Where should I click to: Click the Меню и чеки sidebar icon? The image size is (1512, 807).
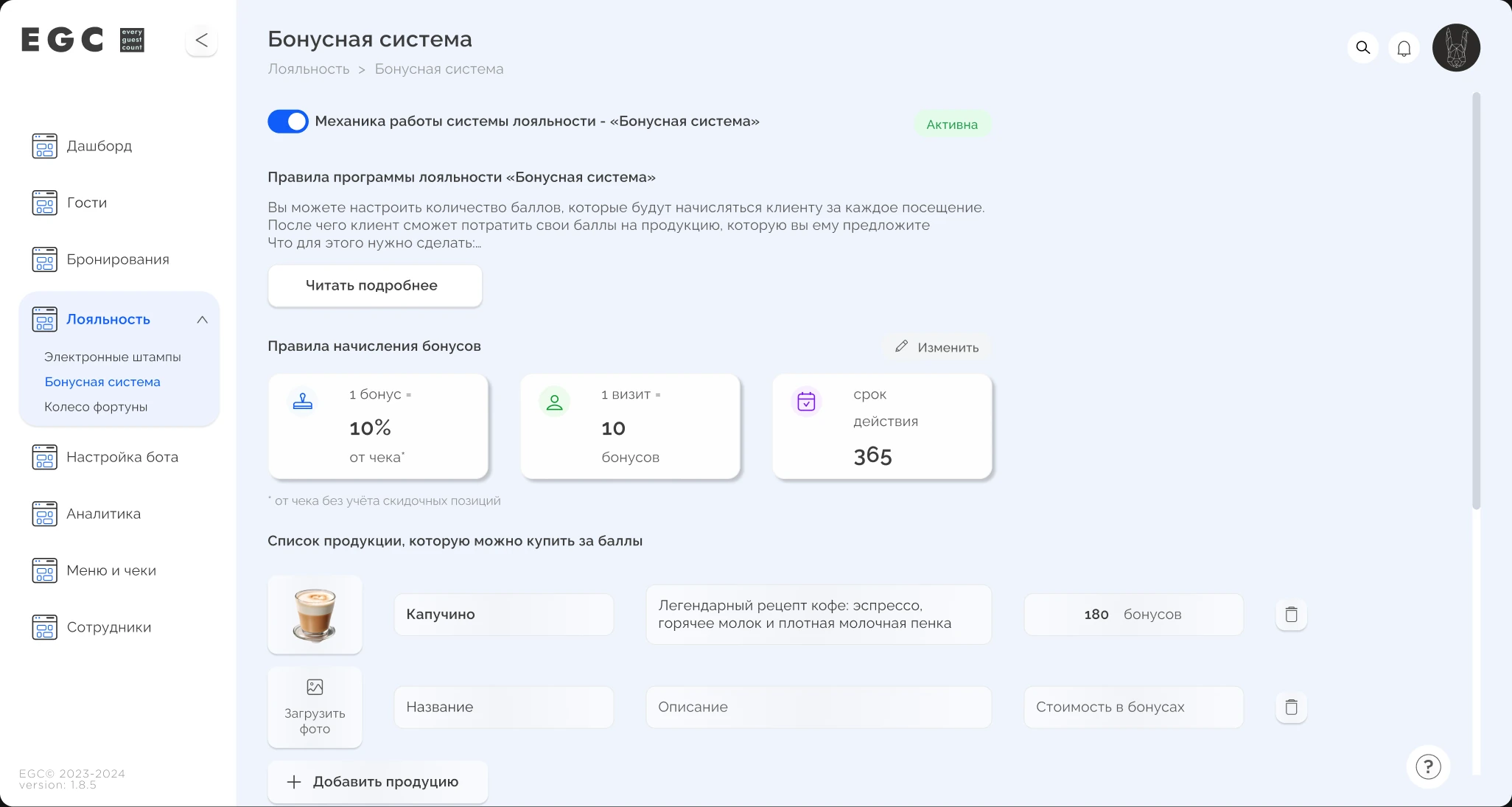44,570
